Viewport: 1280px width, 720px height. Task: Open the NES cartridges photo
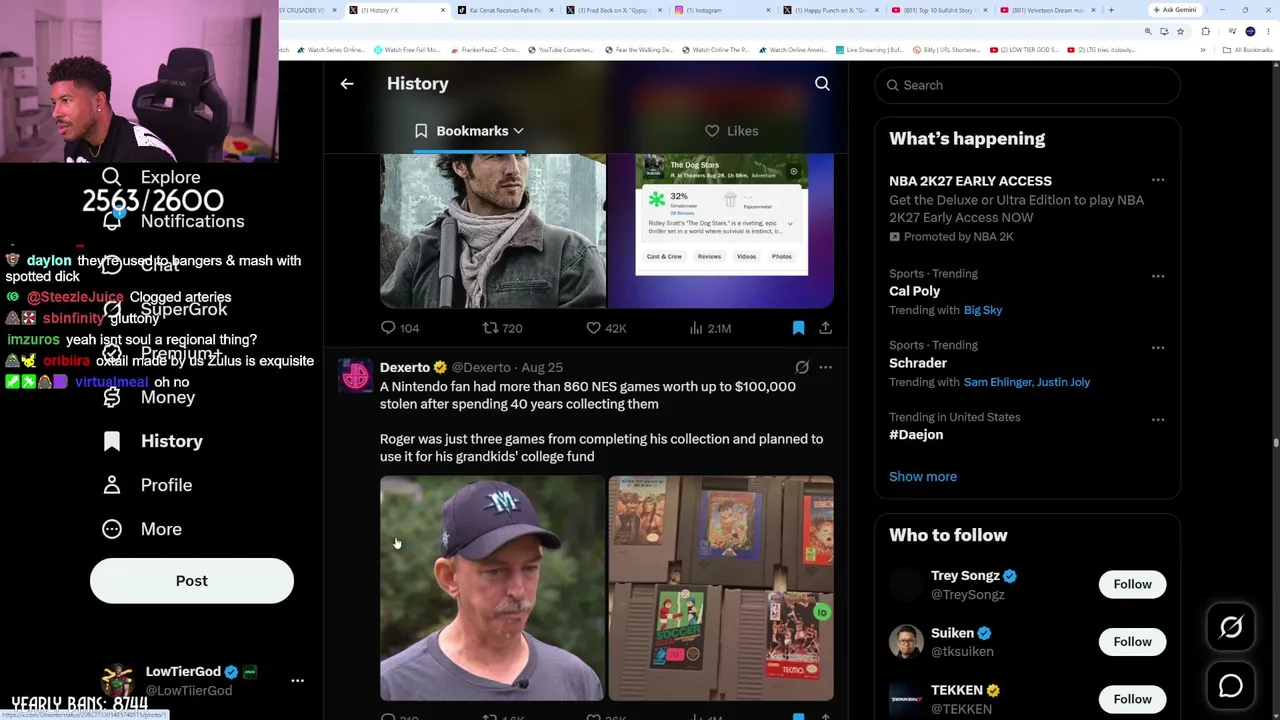pos(721,588)
